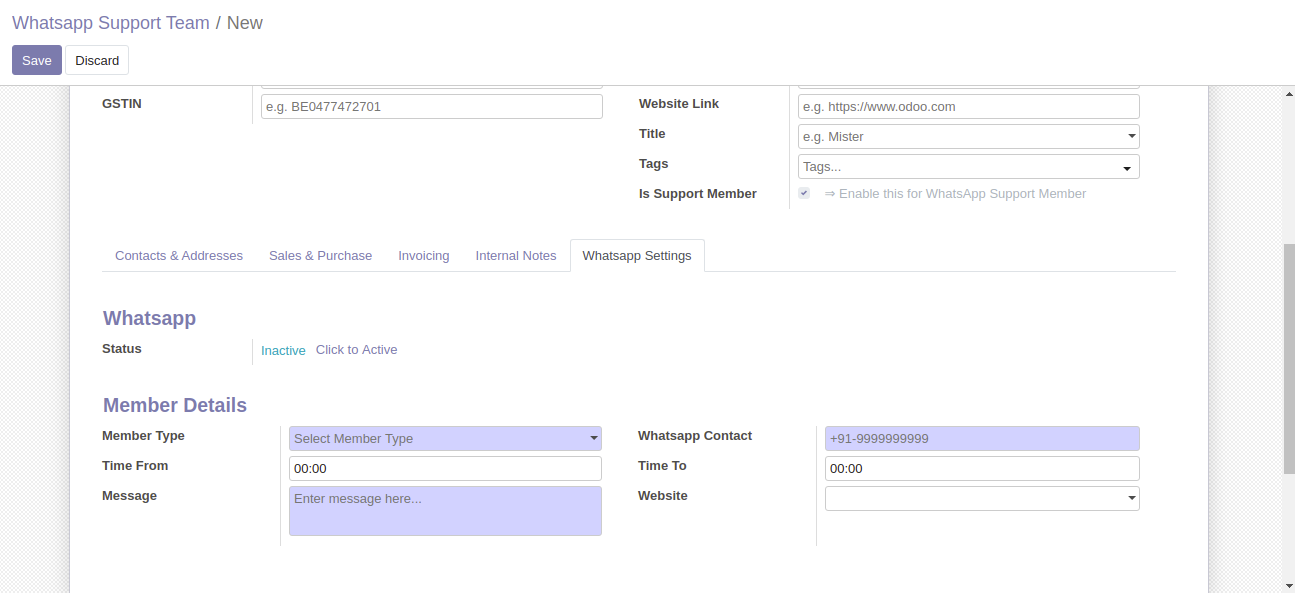This screenshot has width=1295, height=593.
Task: Open the Whatsapp Settings tab
Action: pos(637,256)
